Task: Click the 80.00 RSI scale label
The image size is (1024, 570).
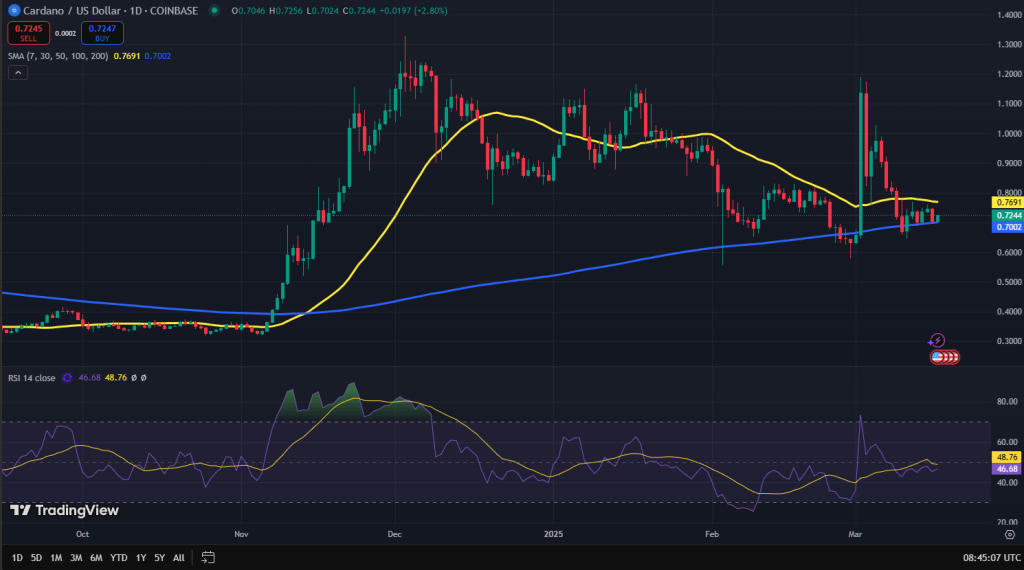Action: pyautogui.click(x=1007, y=402)
